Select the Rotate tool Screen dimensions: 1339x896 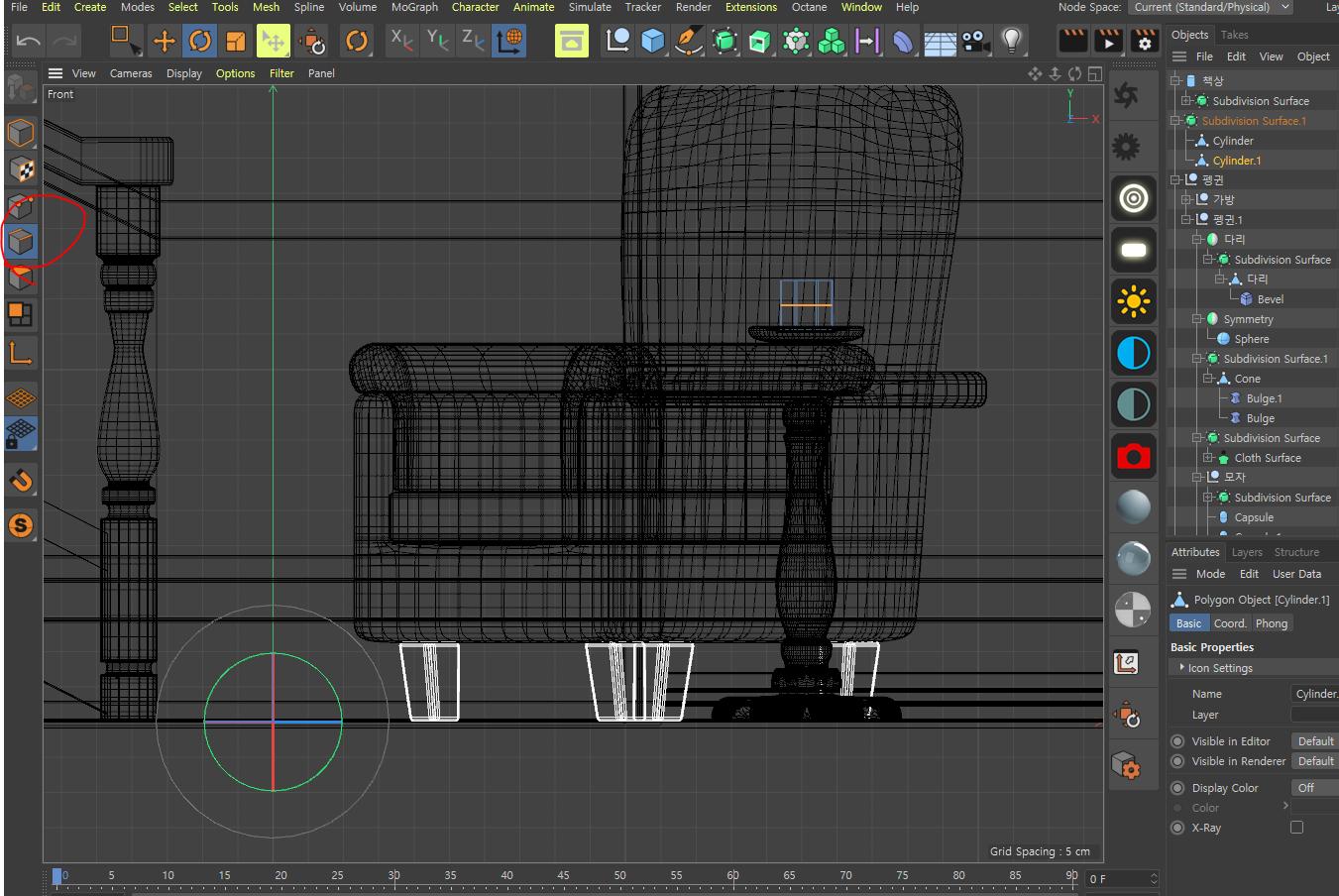pos(199,41)
